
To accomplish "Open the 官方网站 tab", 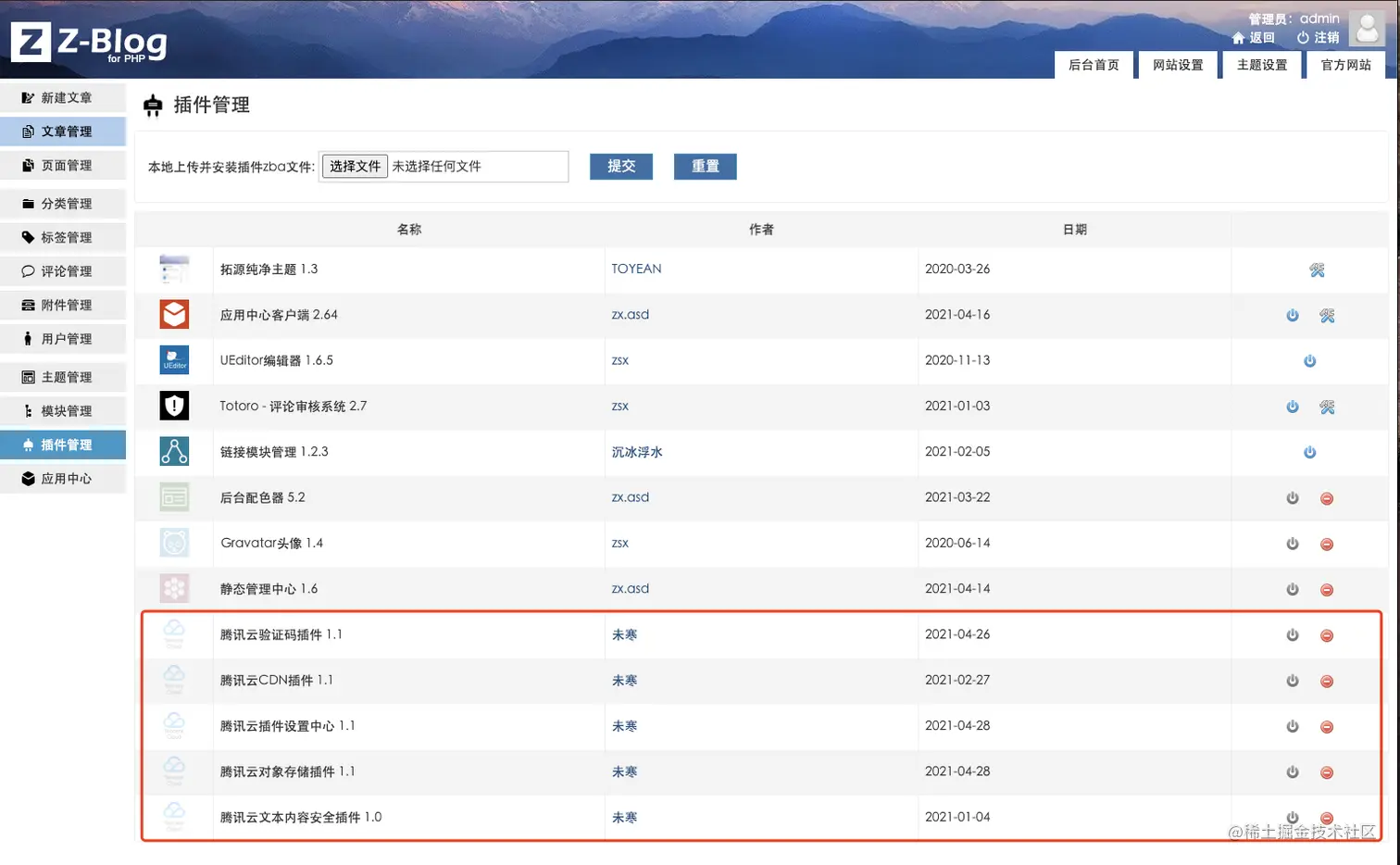I will [1346, 65].
